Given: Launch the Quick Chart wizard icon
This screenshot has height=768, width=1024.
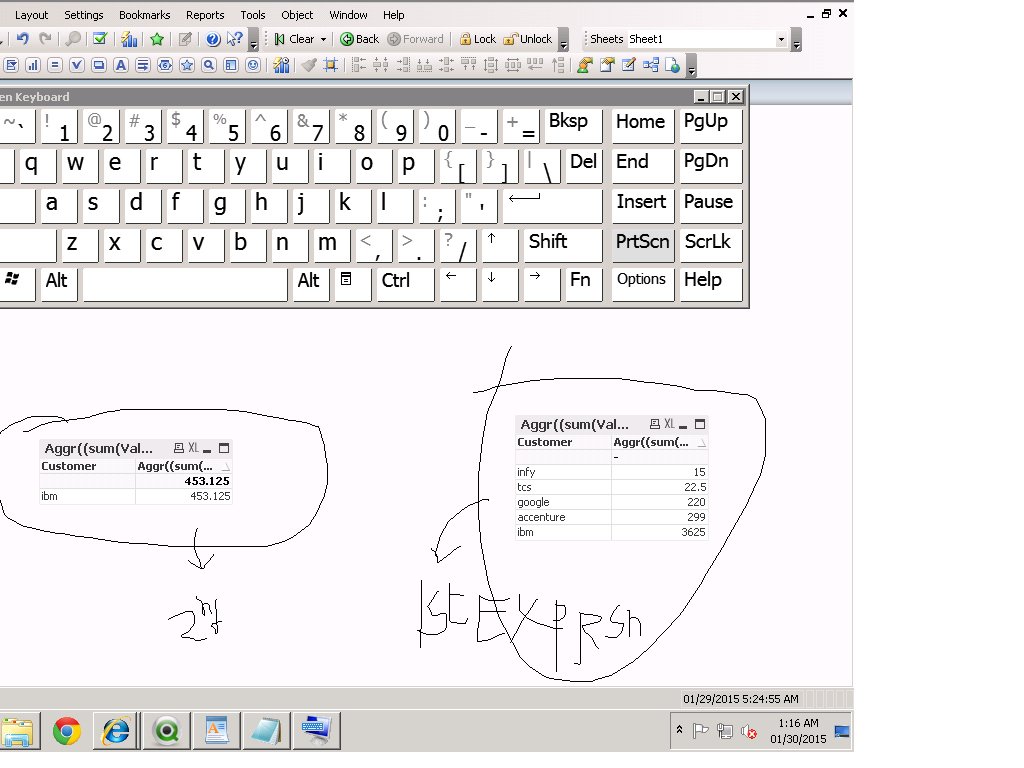Looking at the screenshot, I should (x=129, y=39).
